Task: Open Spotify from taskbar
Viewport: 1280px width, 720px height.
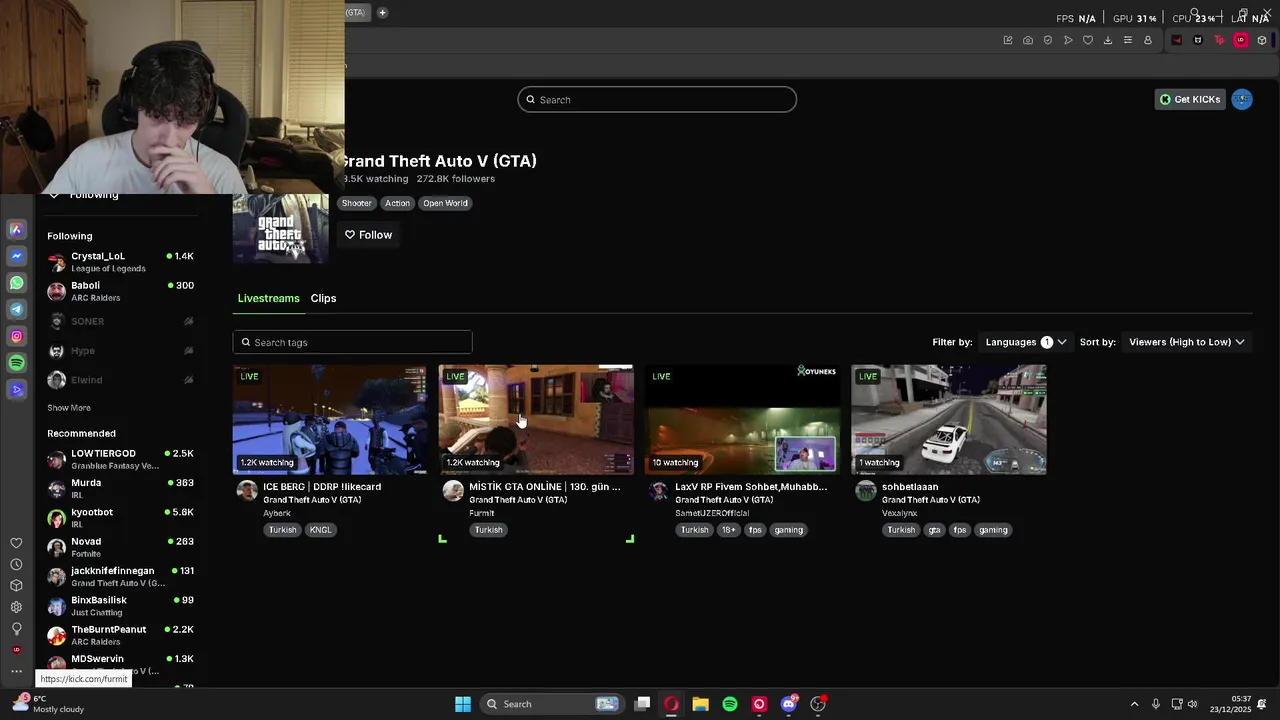Action: tap(730, 704)
